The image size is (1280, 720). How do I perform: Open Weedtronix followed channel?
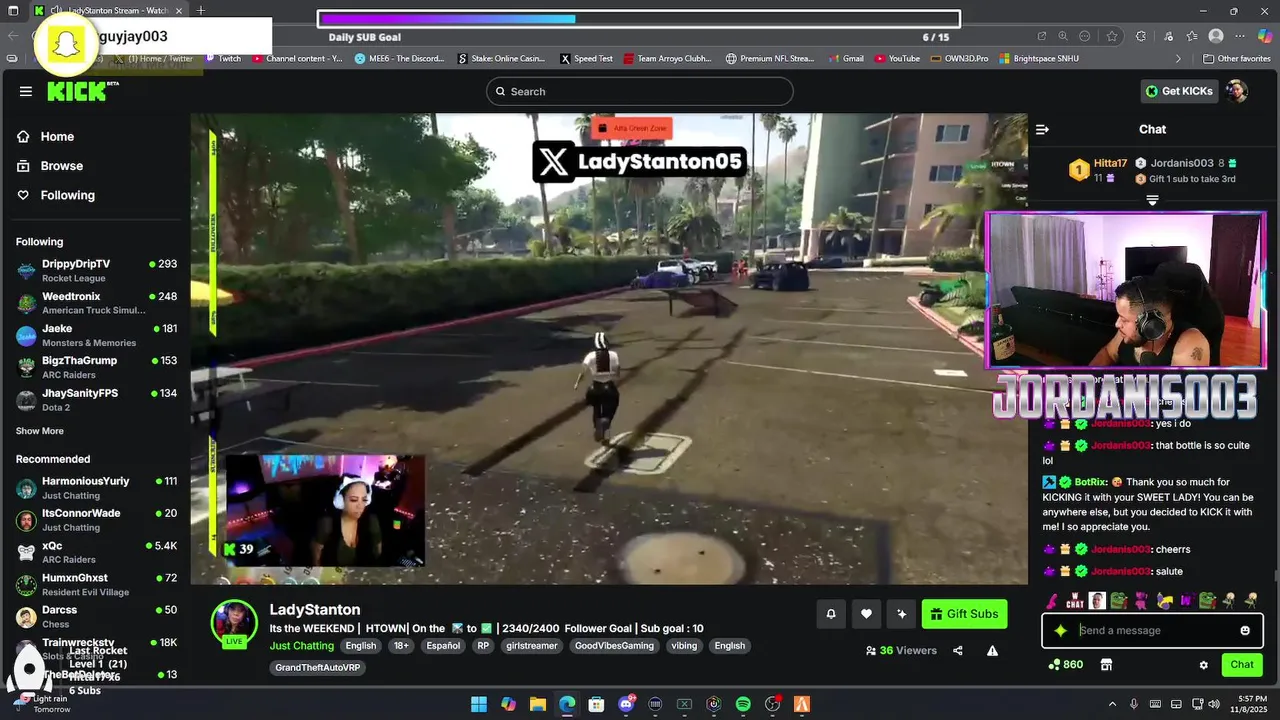click(x=96, y=303)
